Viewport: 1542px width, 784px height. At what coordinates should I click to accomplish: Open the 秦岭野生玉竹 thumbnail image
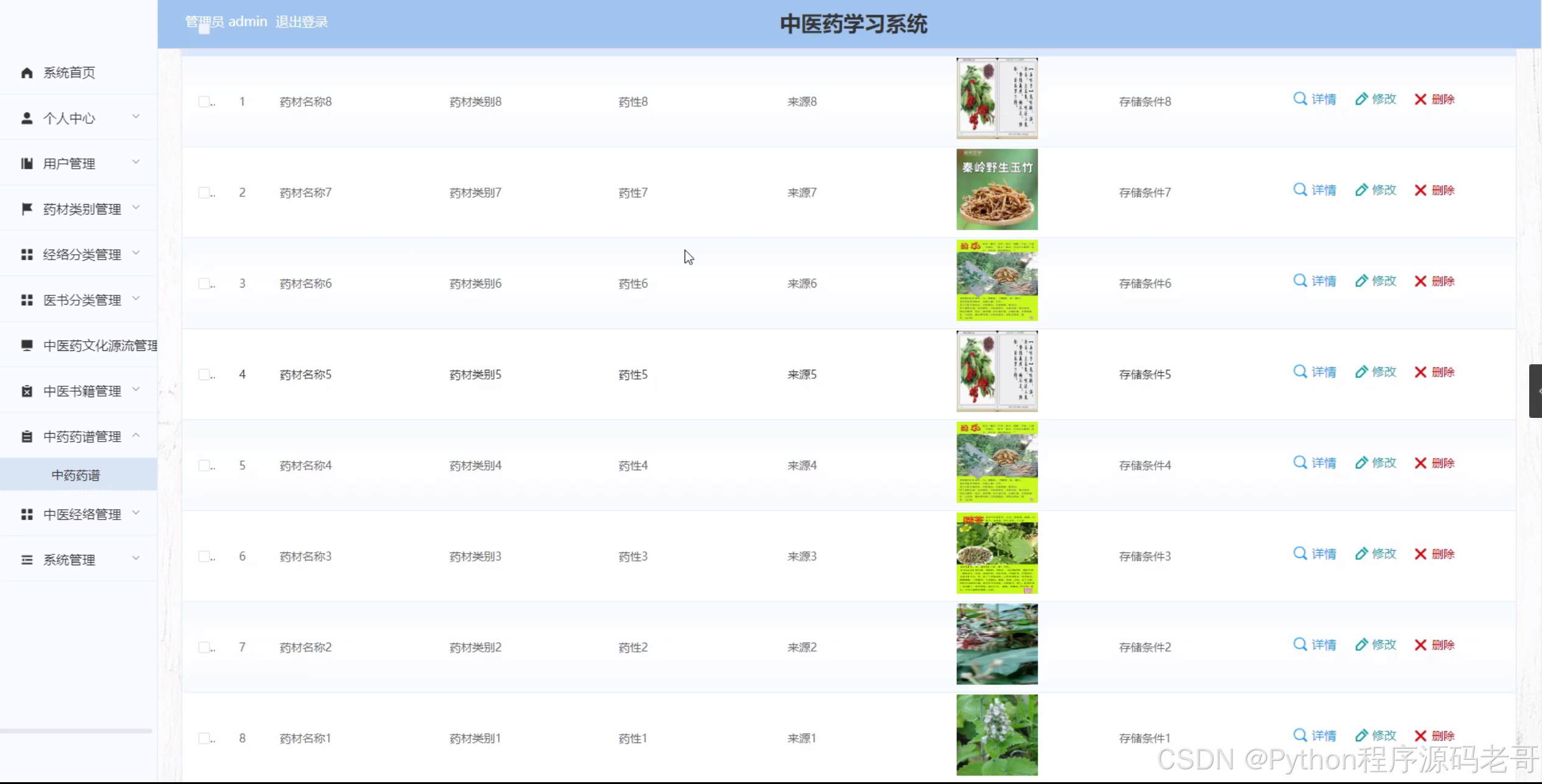(x=997, y=189)
